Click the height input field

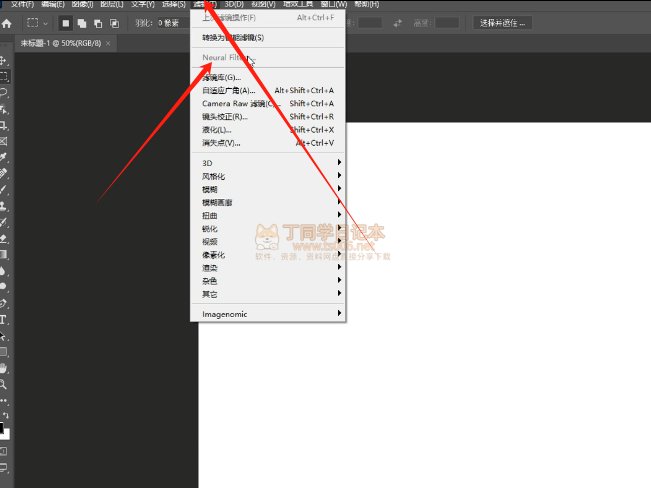(x=447, y=23)
